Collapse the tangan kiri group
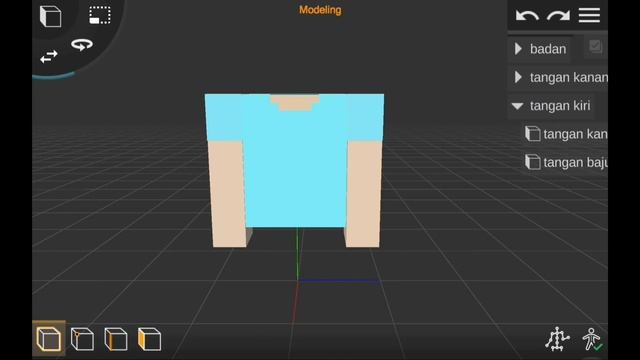Image resolution: width=640 pixels, height=360 pixels. coord(518,106)
